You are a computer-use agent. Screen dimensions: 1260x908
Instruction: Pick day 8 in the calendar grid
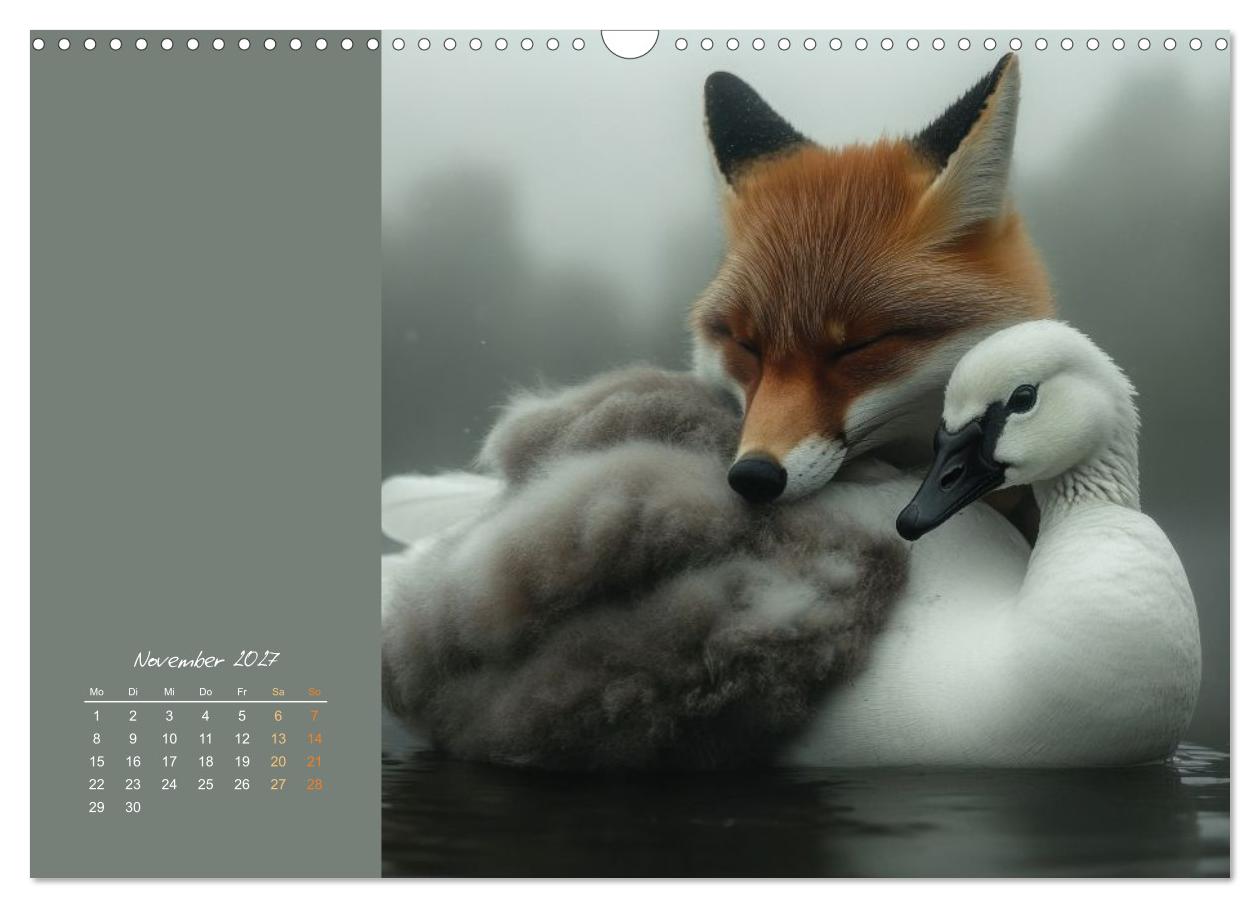coord(96,739)
